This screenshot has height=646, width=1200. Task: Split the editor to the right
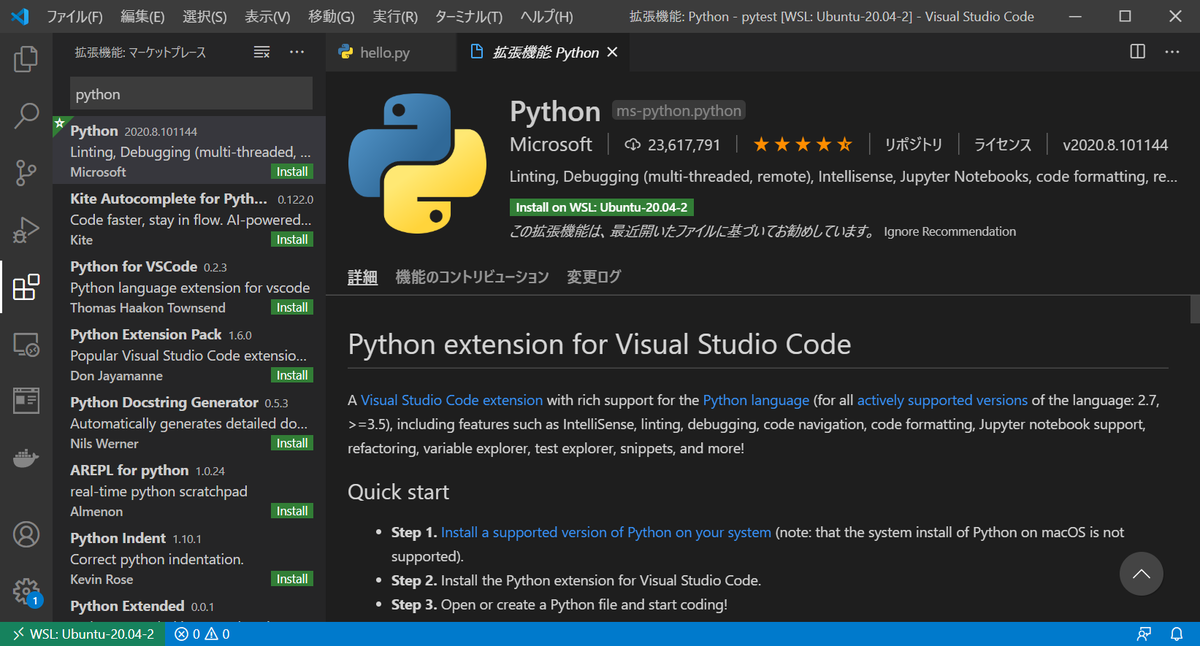pyautogui.click(x=1138, y=52)
